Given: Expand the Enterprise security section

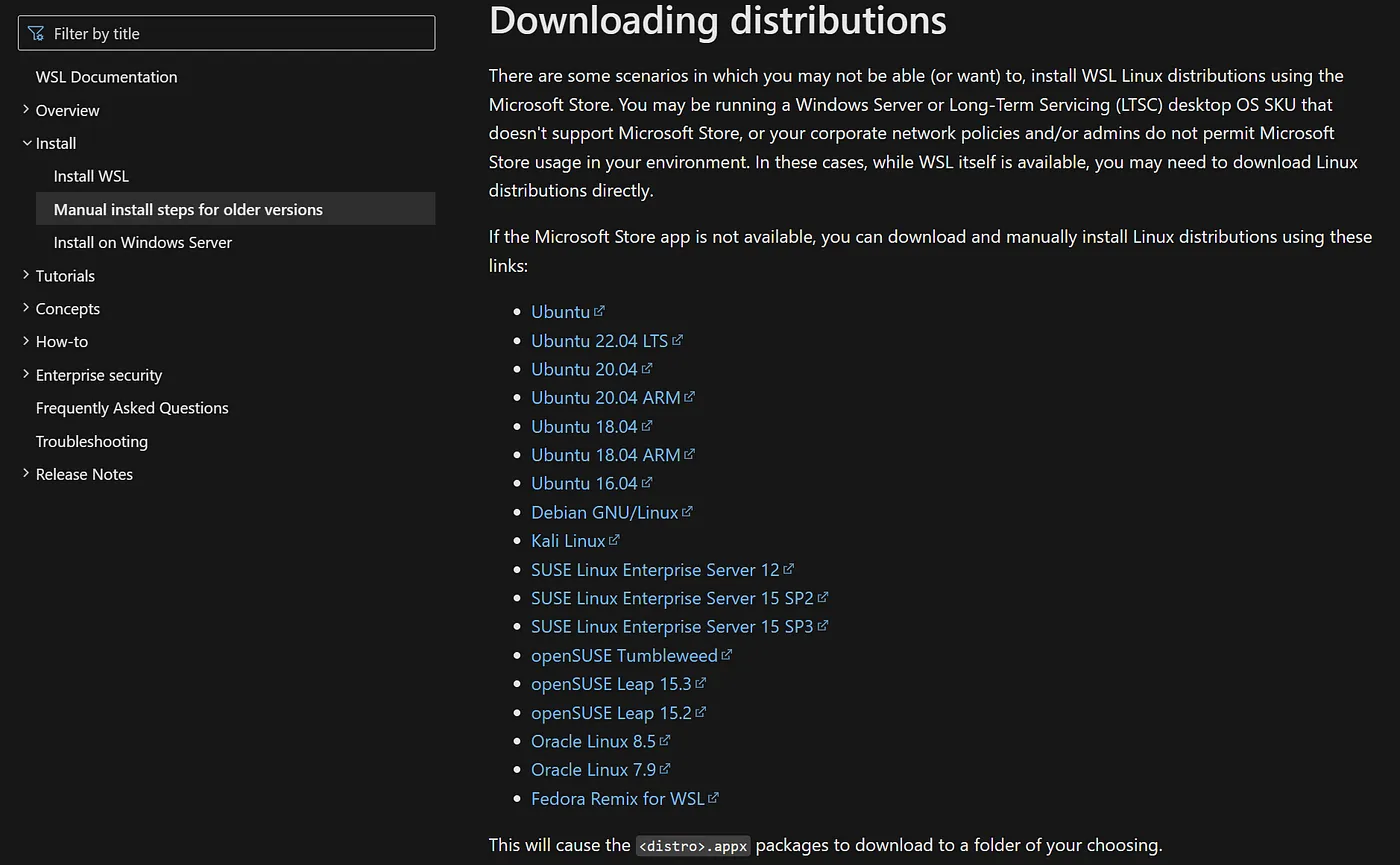Looking at the screenshot, I should [x=26, y=374].
